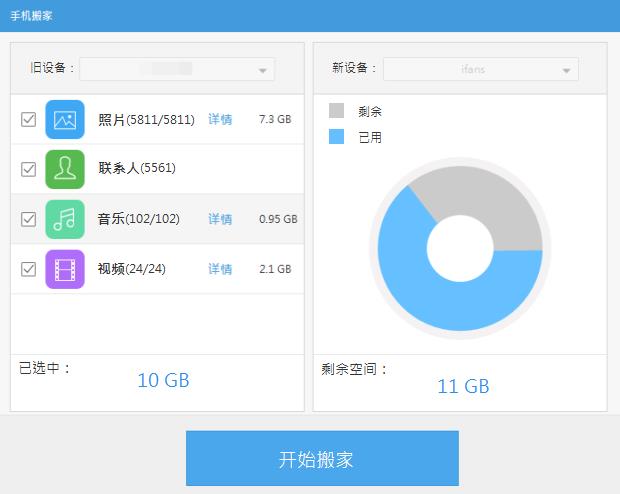
Task: Open 详情 details for 视频 videos
Action: pyautogui.click(x=220, y=269)
